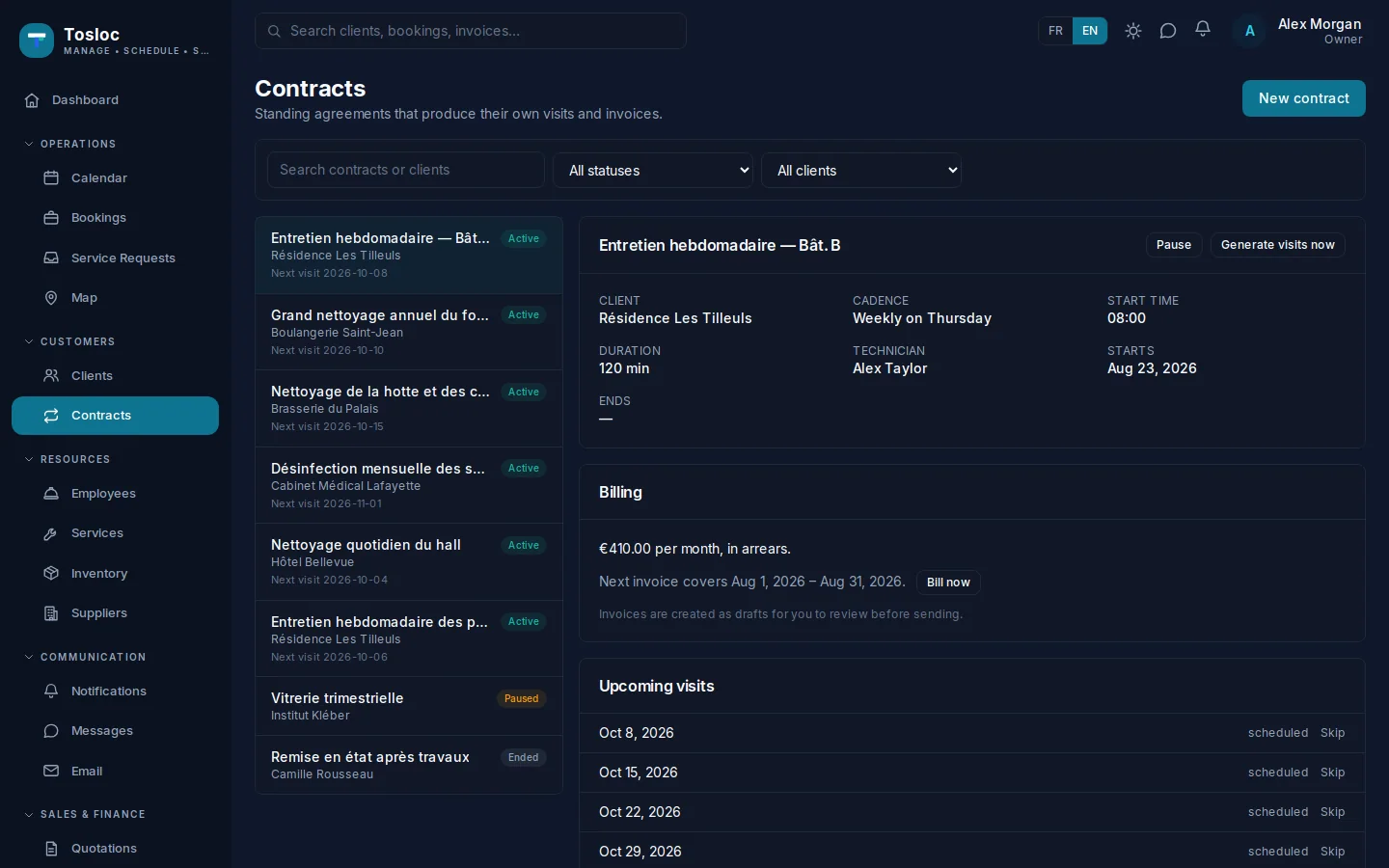The height and width of the screenshot is (868, 1389).
Task: Select Remise en état après travaux contract
Action: point(409,765)
